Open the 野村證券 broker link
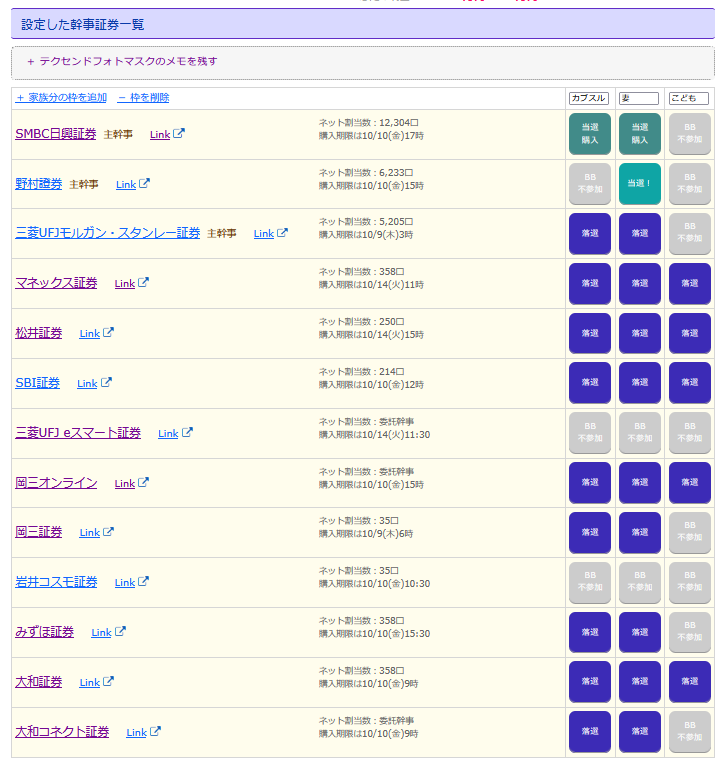724x759 pixels. click(39, 184)
